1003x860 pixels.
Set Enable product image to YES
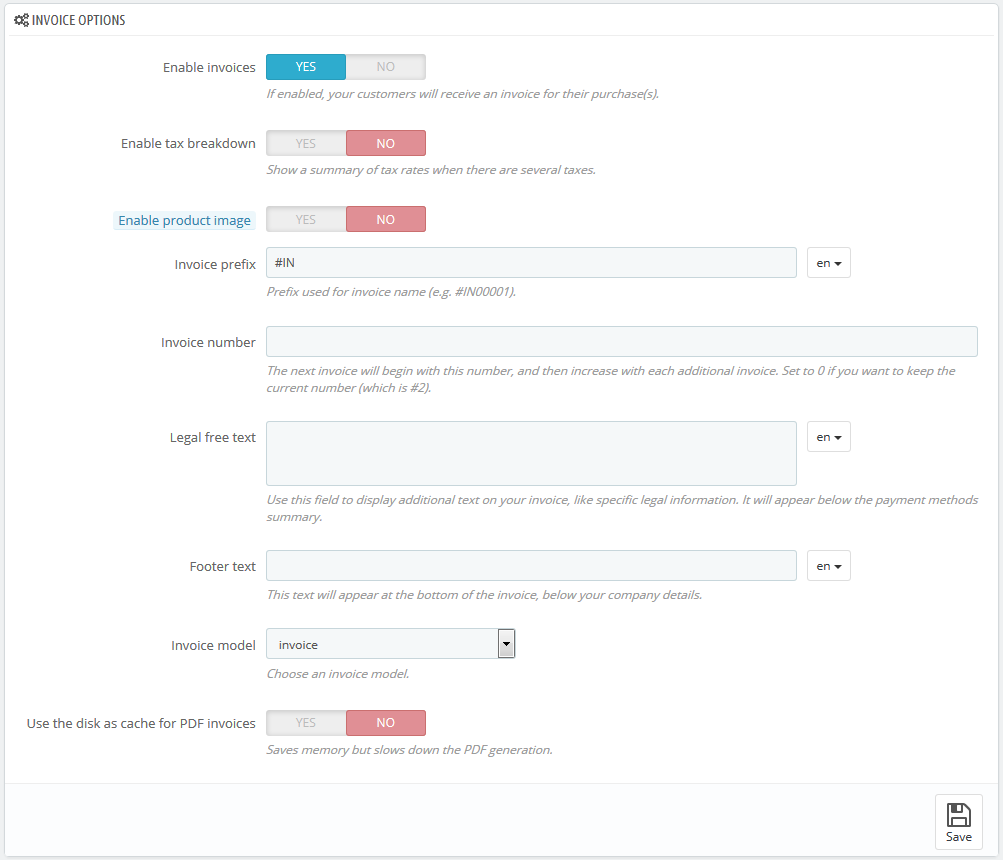(306, 219)
